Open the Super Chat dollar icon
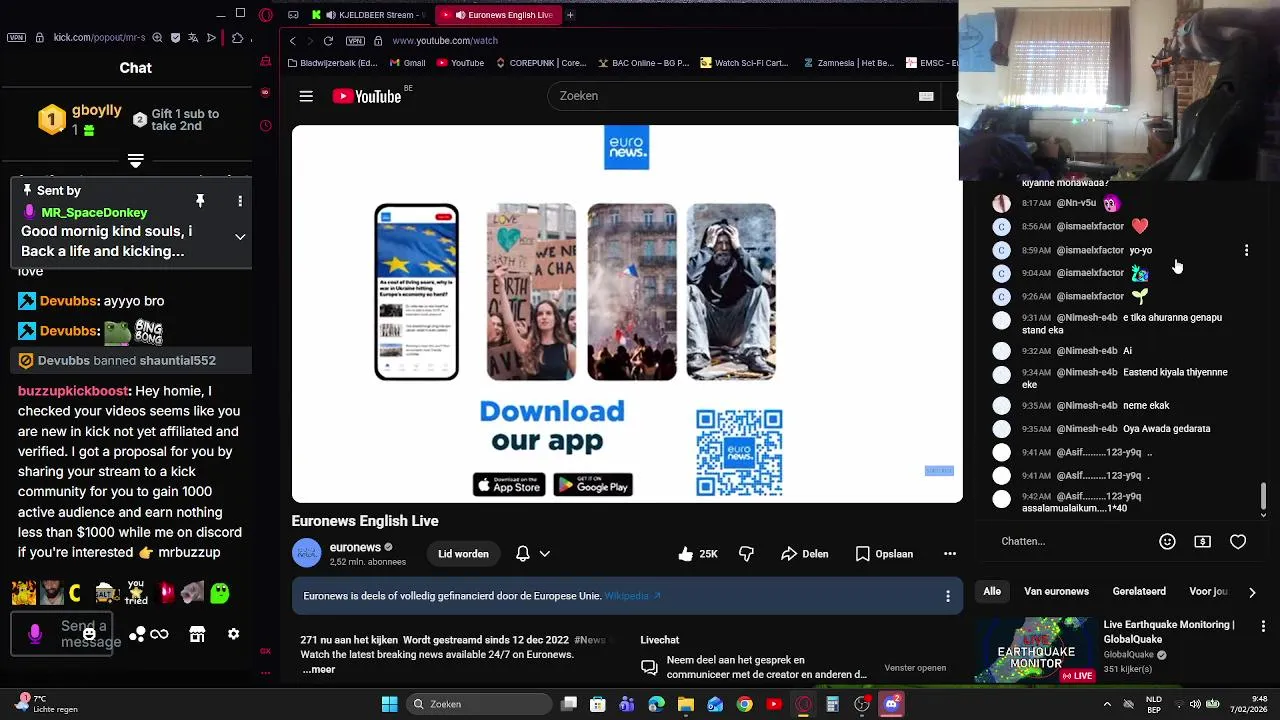The width and height of the screenshot is (1280, 720). click(1203, 541)
